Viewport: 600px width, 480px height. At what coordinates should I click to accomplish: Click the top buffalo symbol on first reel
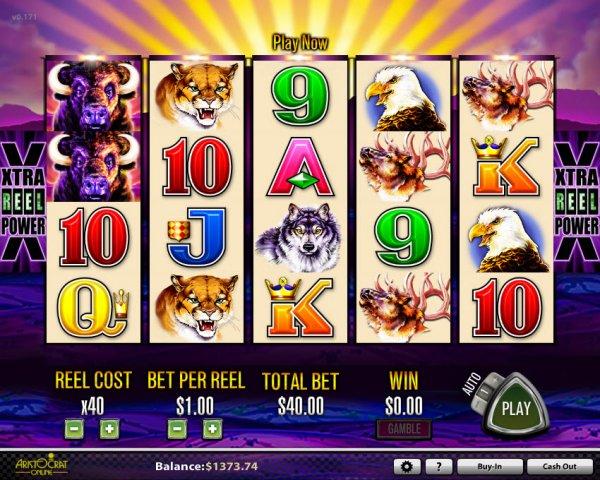pos(94,96)
